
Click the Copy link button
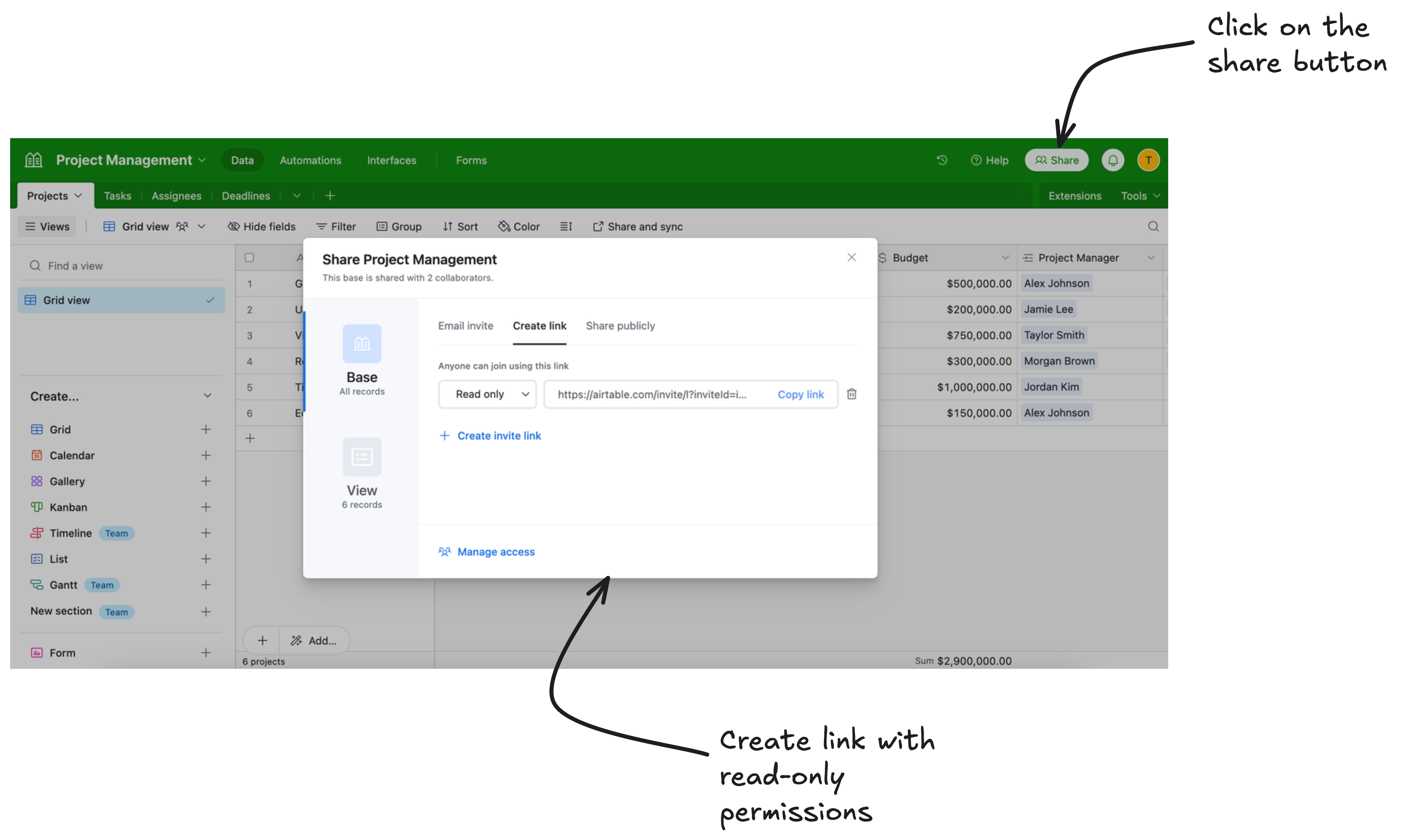(x=801, y=394)
